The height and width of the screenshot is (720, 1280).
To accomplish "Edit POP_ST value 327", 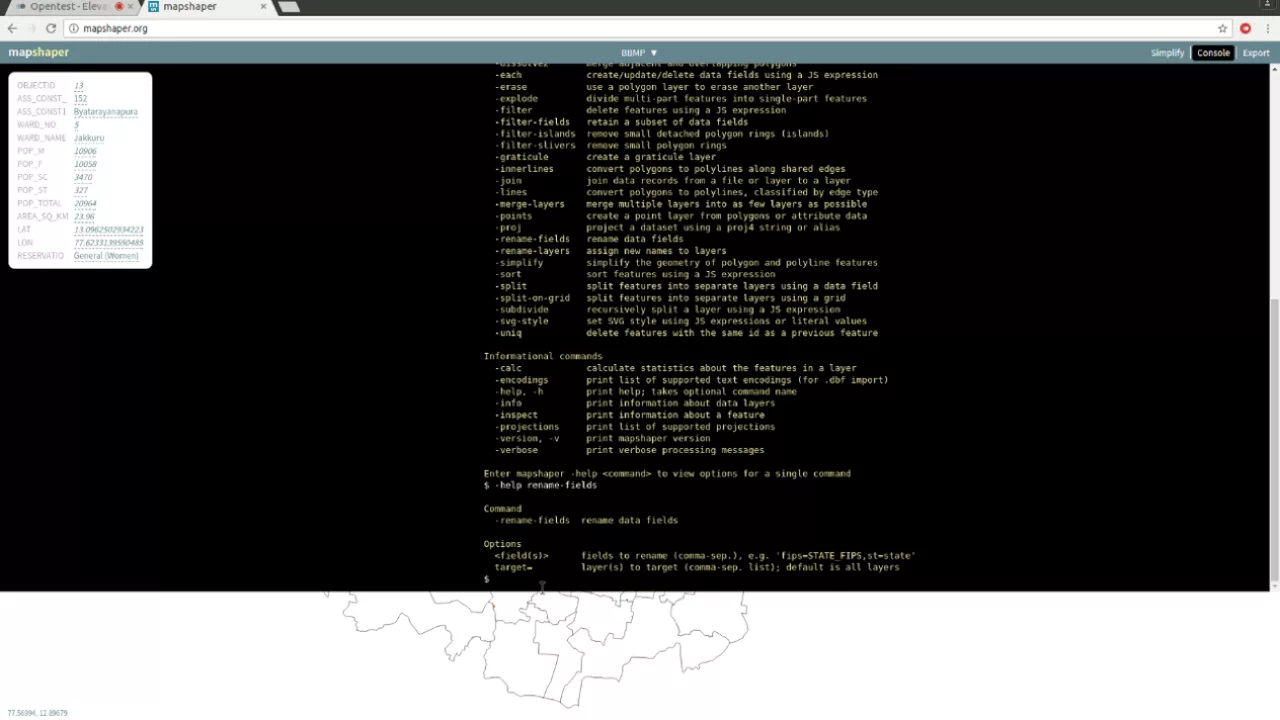I will (x=81, y=190).
